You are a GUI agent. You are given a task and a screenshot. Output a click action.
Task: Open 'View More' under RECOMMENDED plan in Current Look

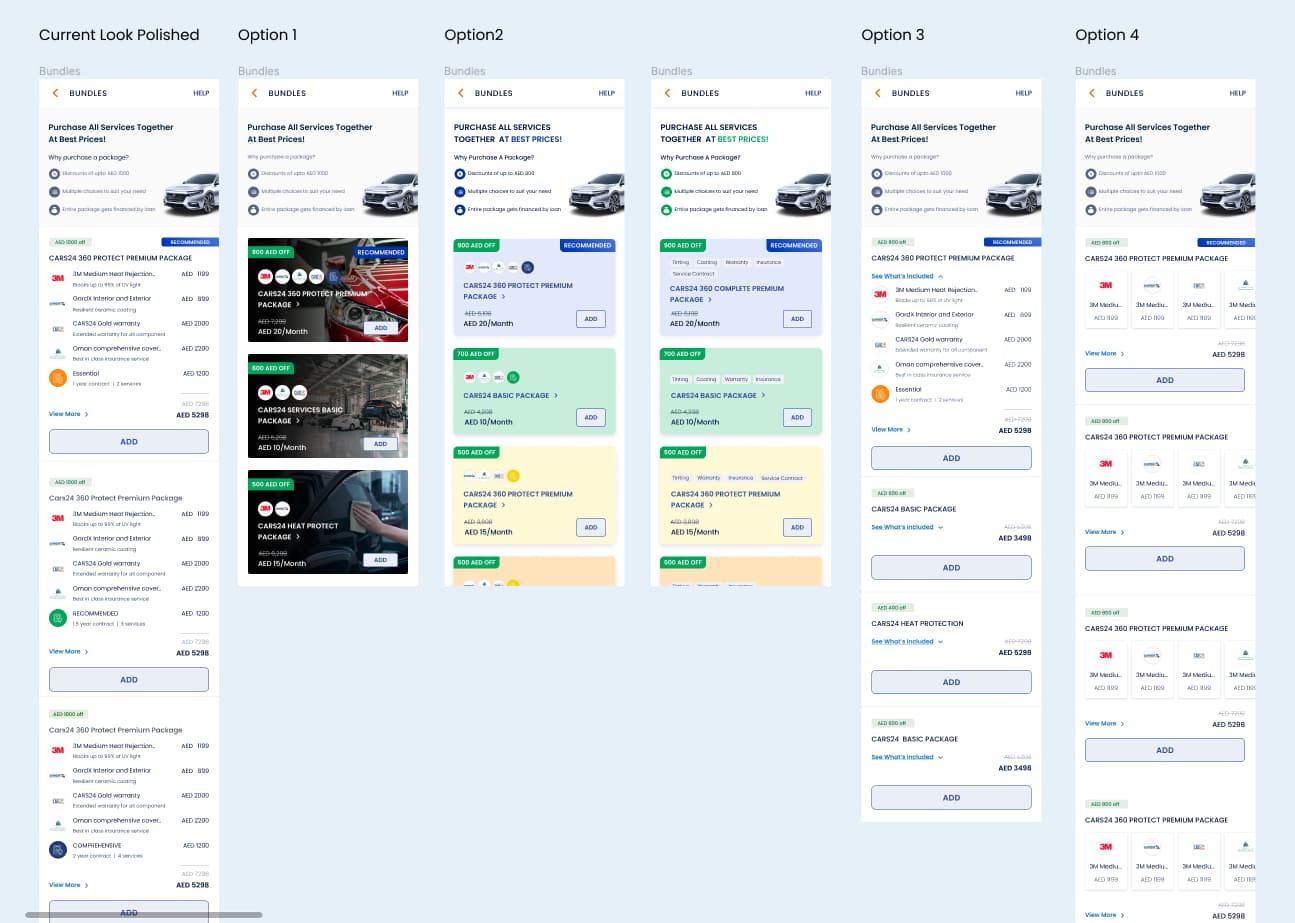tap(68, 652)
